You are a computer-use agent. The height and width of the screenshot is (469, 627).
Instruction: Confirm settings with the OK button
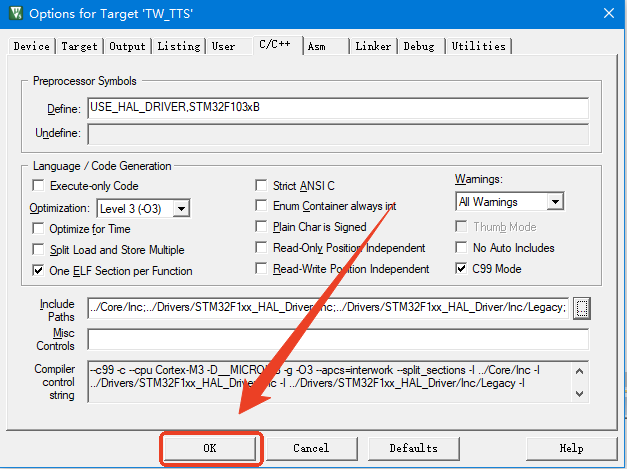point(210,448)
